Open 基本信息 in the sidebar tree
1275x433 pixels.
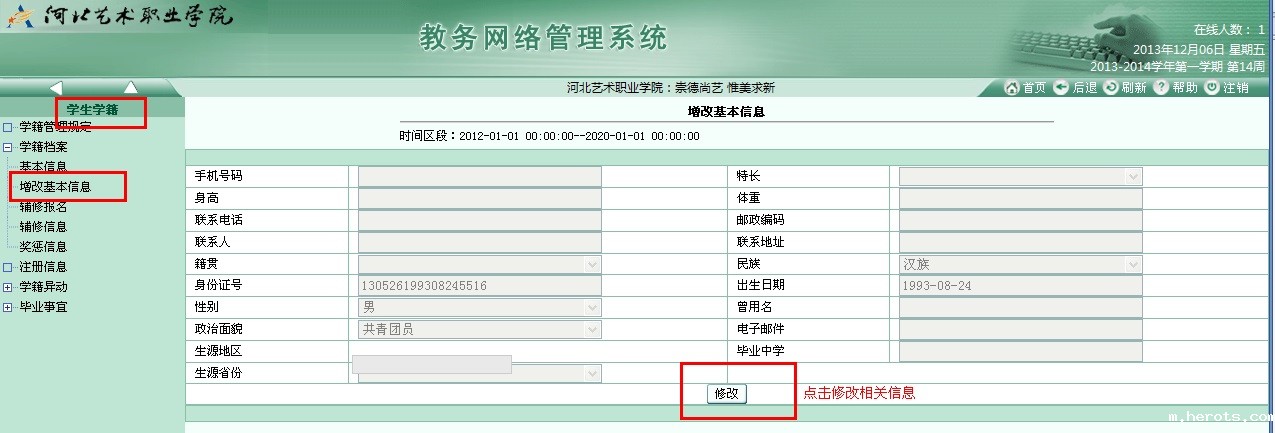[43, 167]
